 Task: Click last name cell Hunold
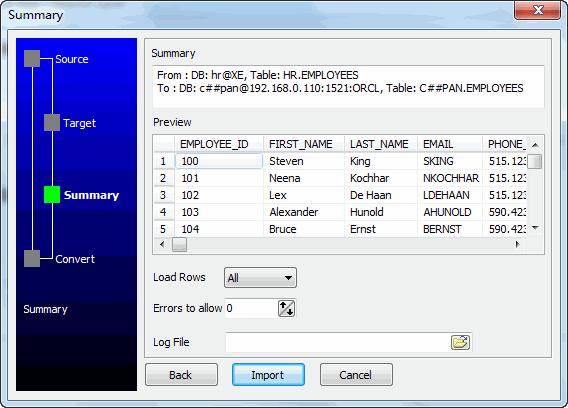(x=381, y=212)
